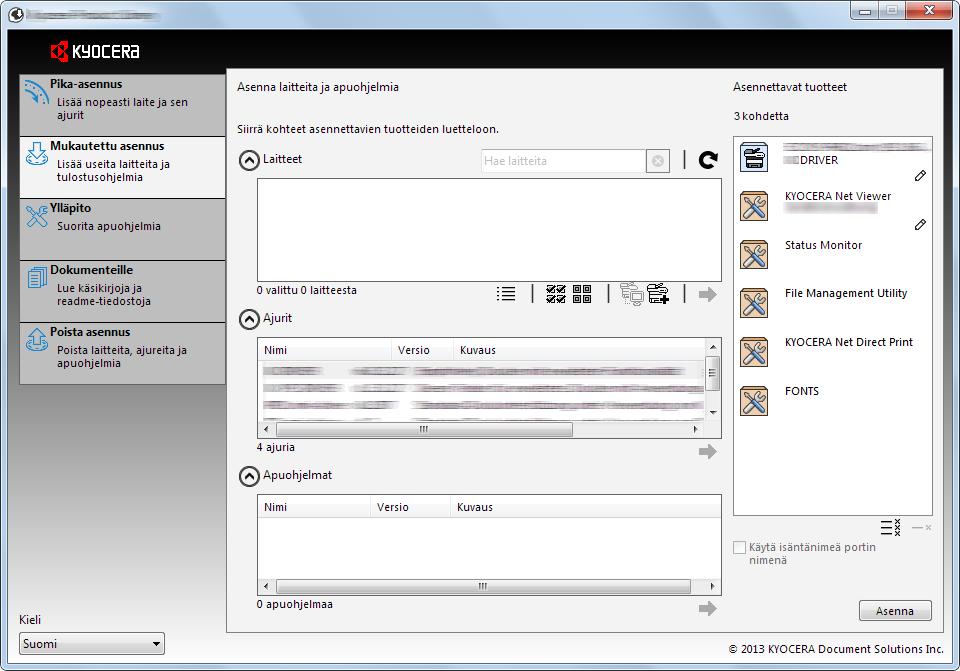Collapse the Laitteet section

coord(249,161)
